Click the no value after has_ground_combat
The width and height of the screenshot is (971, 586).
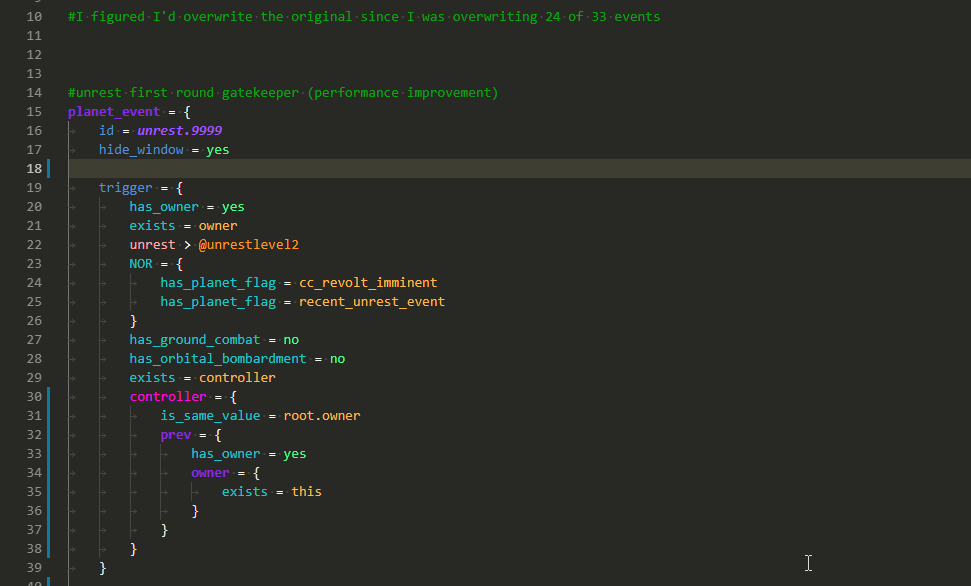(291, 340)
